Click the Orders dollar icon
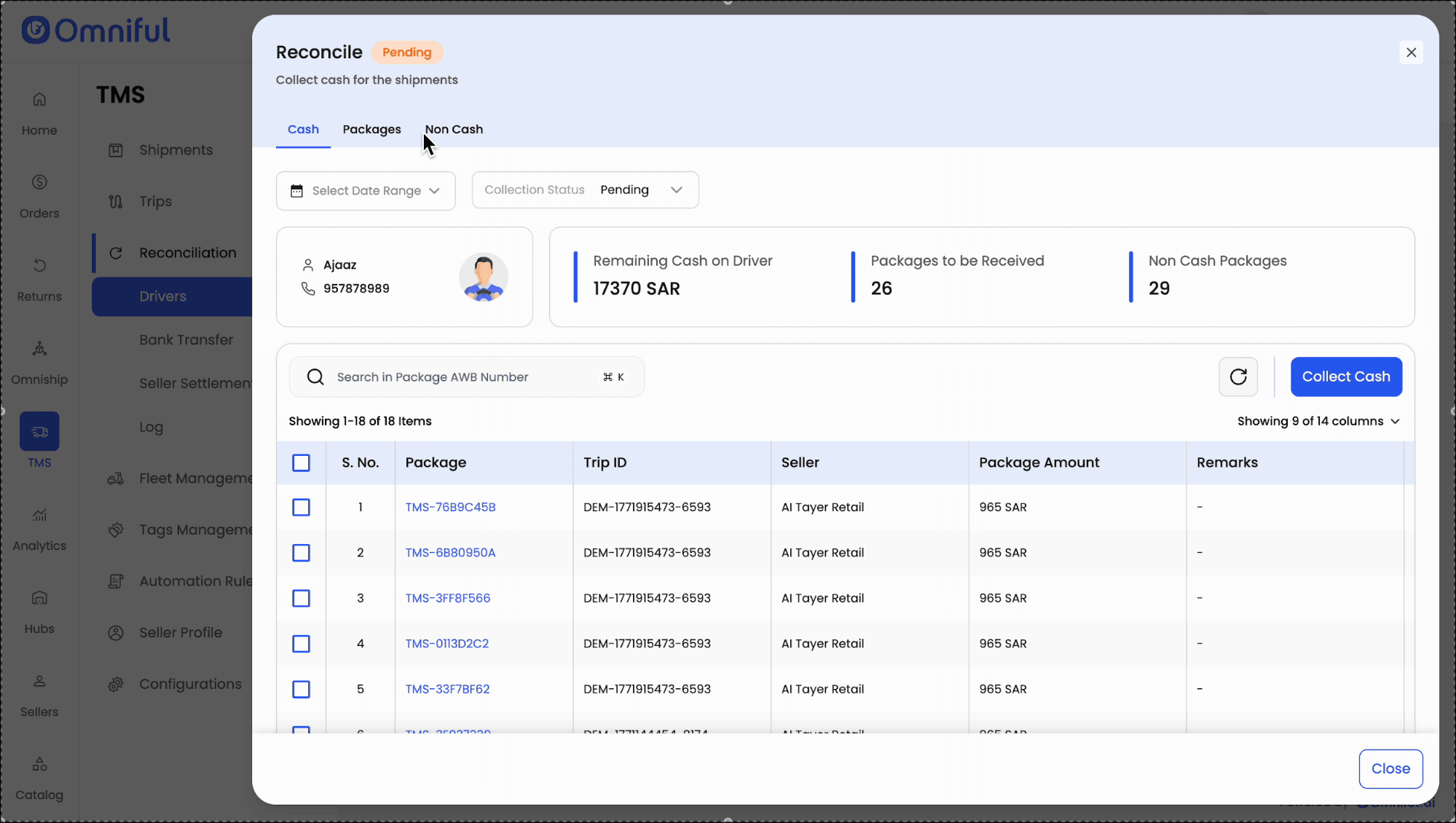Image resolution: width=1456 pixels, height=823 pixels. coord(39,182)
